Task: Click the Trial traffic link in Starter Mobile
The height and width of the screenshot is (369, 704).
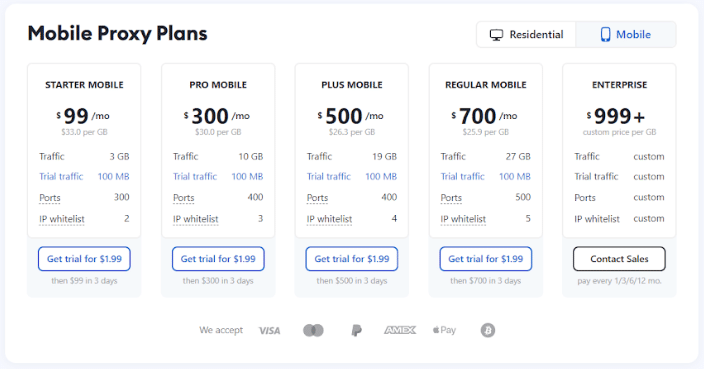Action: click(61, 176)
